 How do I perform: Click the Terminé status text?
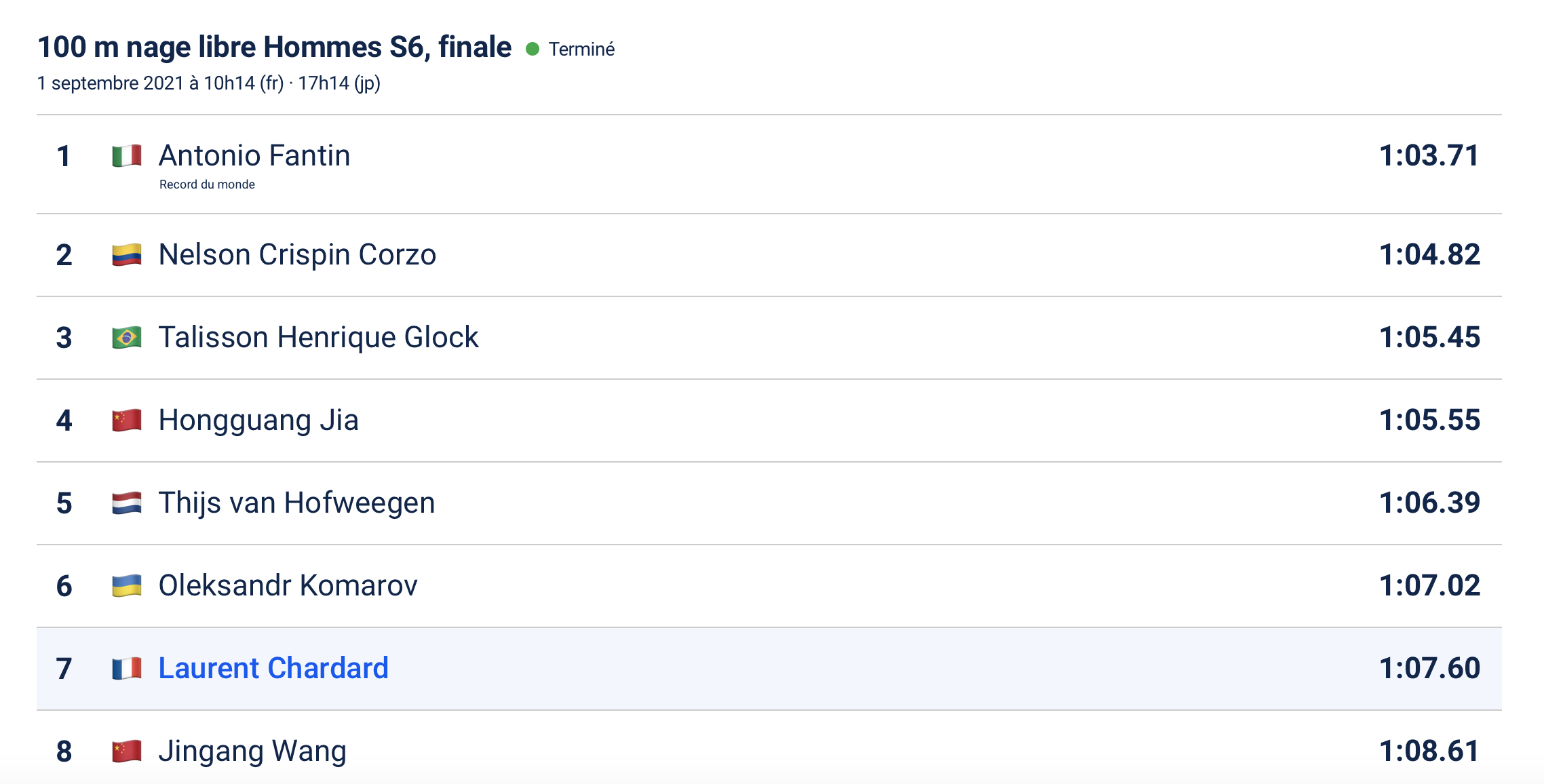pyautogui.click(x=581, y=49)
